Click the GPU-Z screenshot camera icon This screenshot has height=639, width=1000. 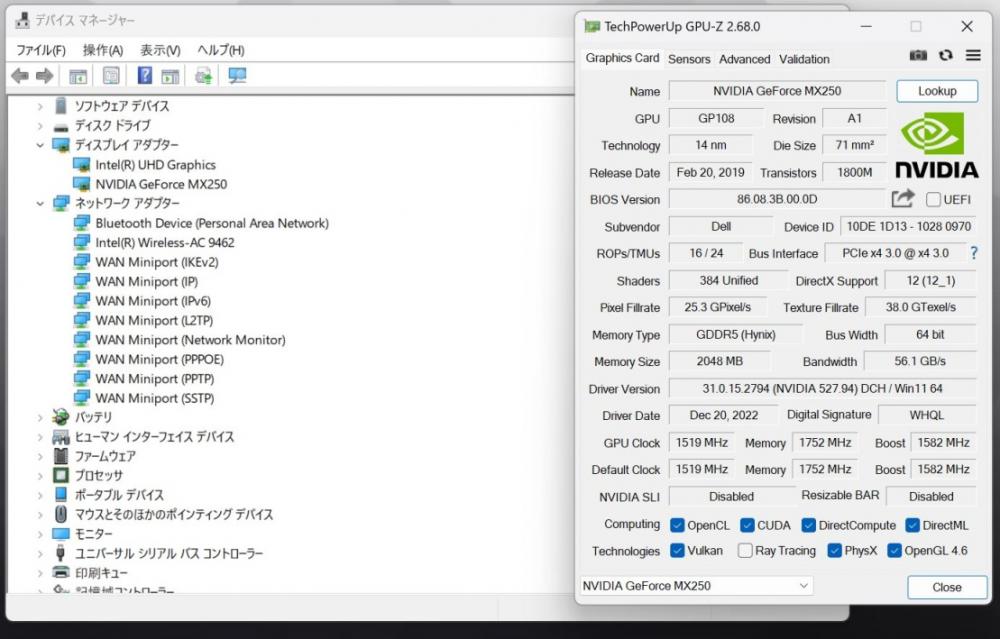coord(918,56)
